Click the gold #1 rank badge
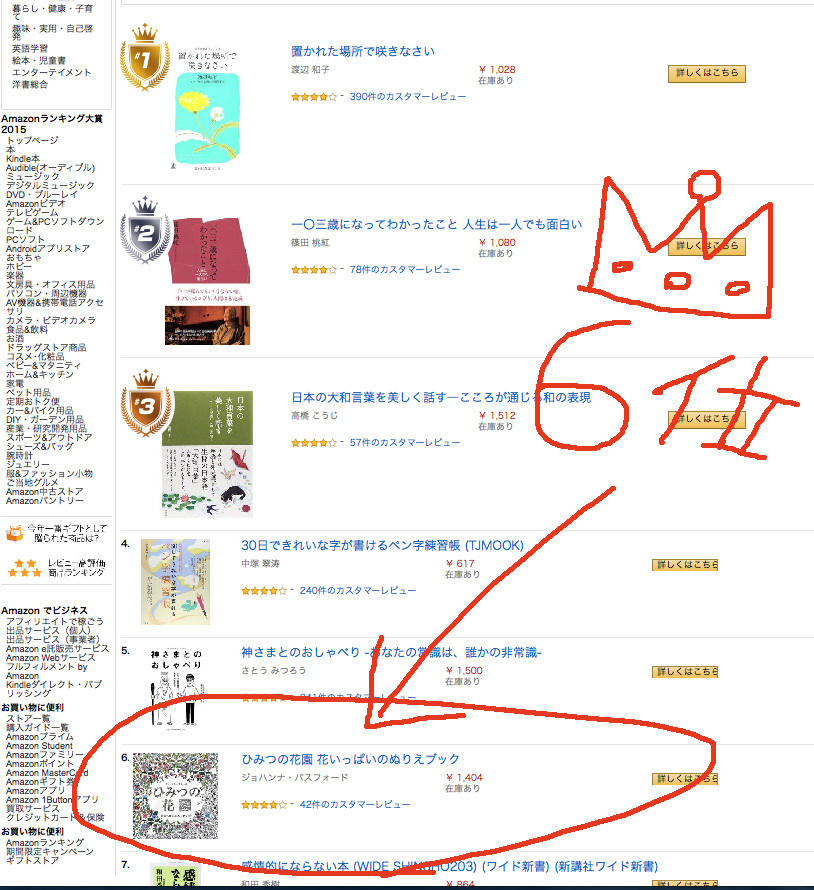The width and height of the screenshot is (814, 890). tap(145, 57)
